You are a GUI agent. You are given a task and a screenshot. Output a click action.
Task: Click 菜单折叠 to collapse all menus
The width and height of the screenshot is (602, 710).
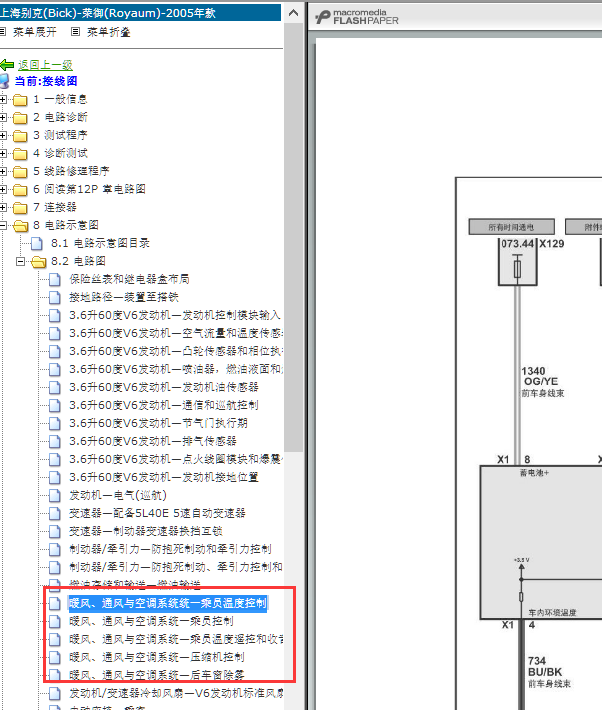click(109, 32)
